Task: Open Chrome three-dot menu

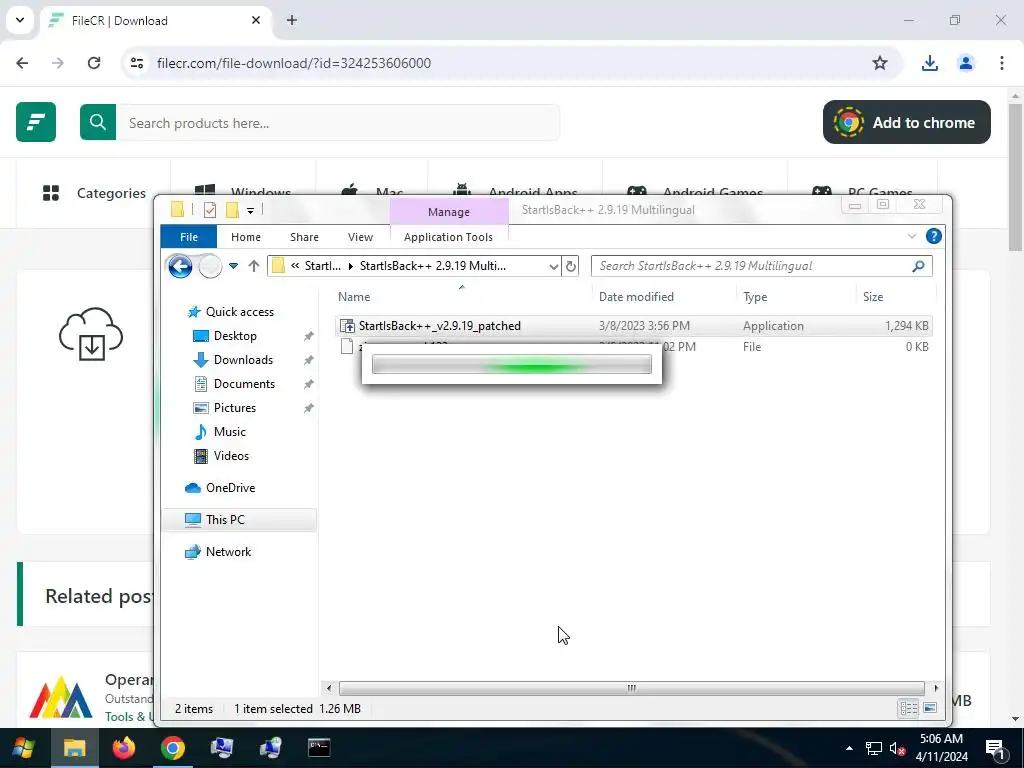Action: pos(1002,63)
